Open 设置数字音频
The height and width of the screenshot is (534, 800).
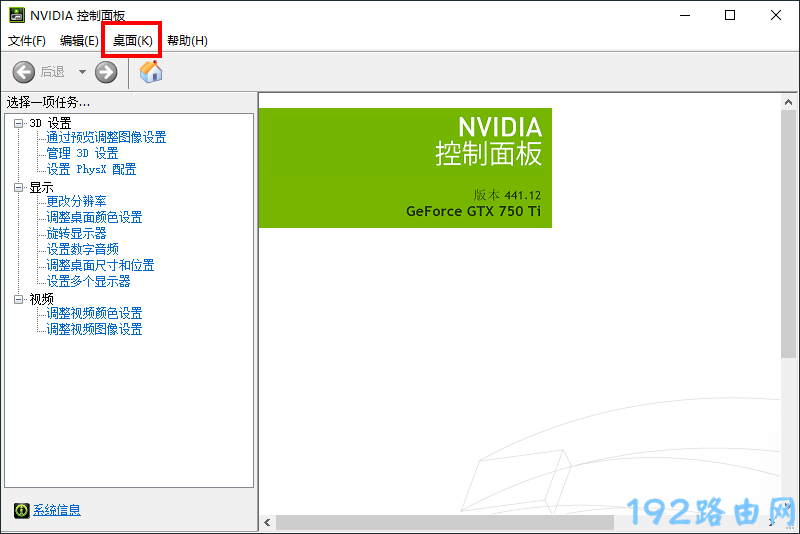click(83, 249)
